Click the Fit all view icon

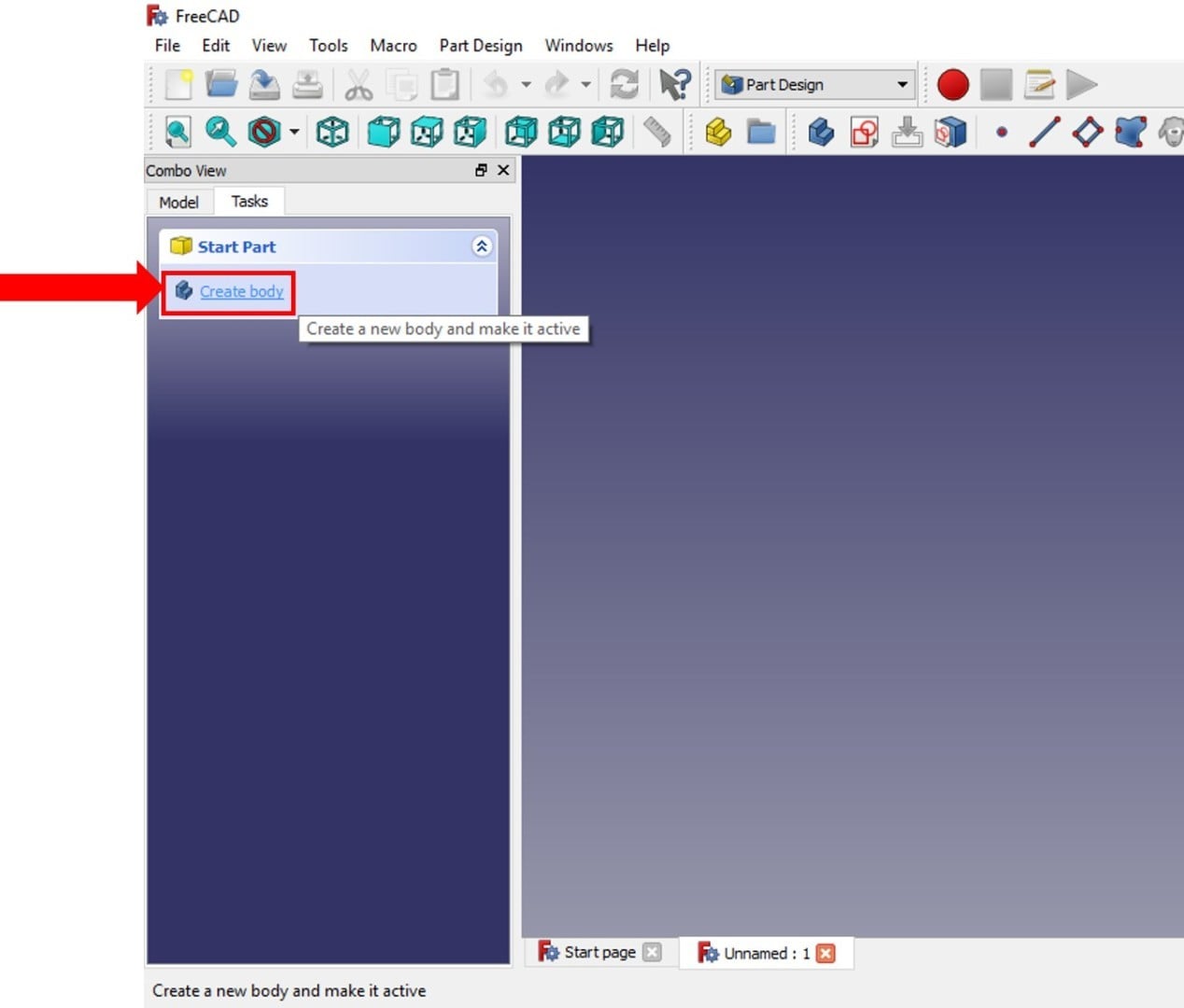(177, 132)
